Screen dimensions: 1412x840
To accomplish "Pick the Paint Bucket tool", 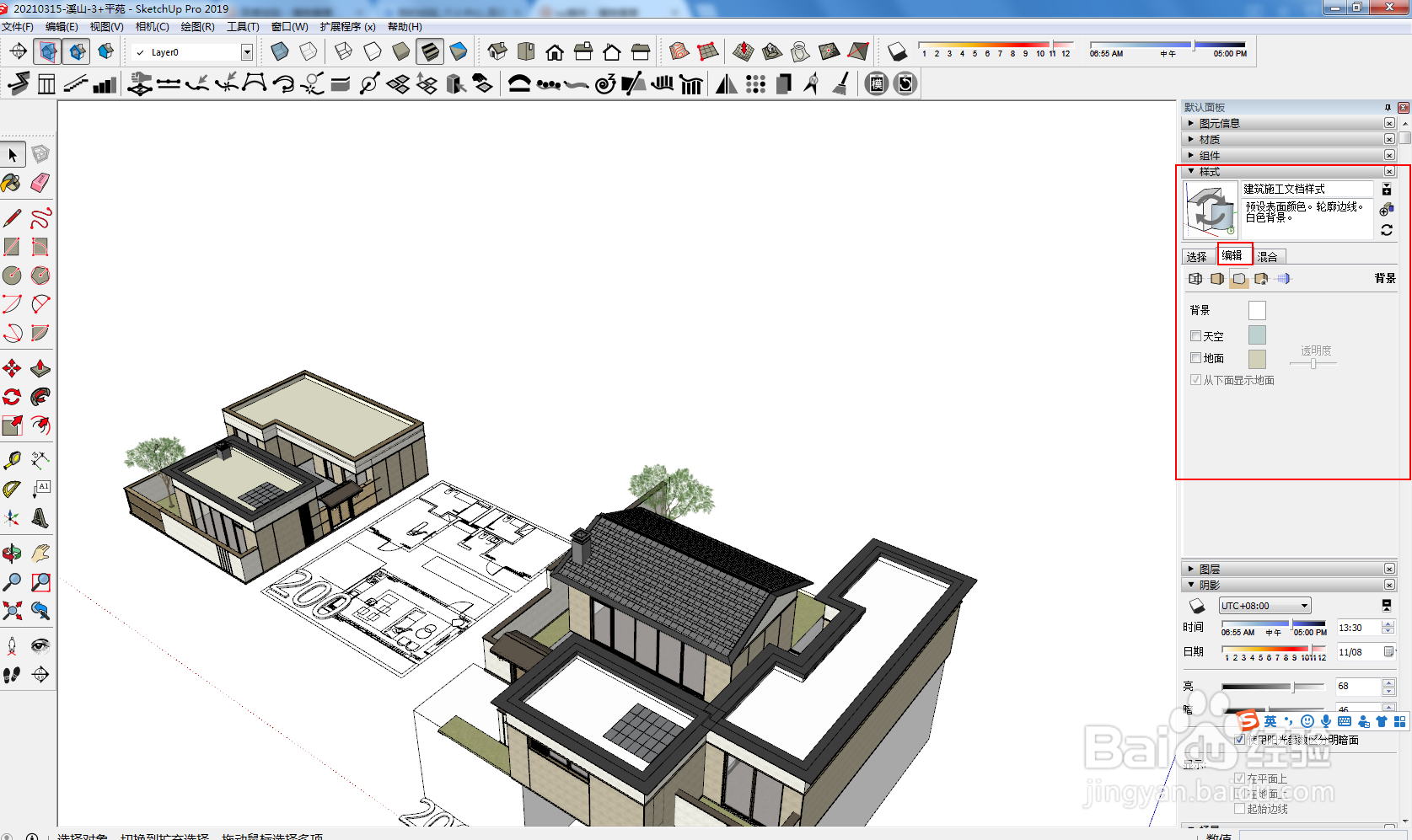I will (12, 183).
